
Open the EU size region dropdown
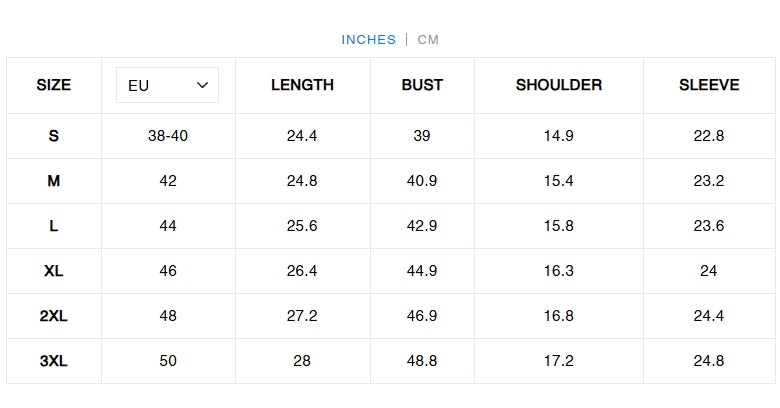167,85
